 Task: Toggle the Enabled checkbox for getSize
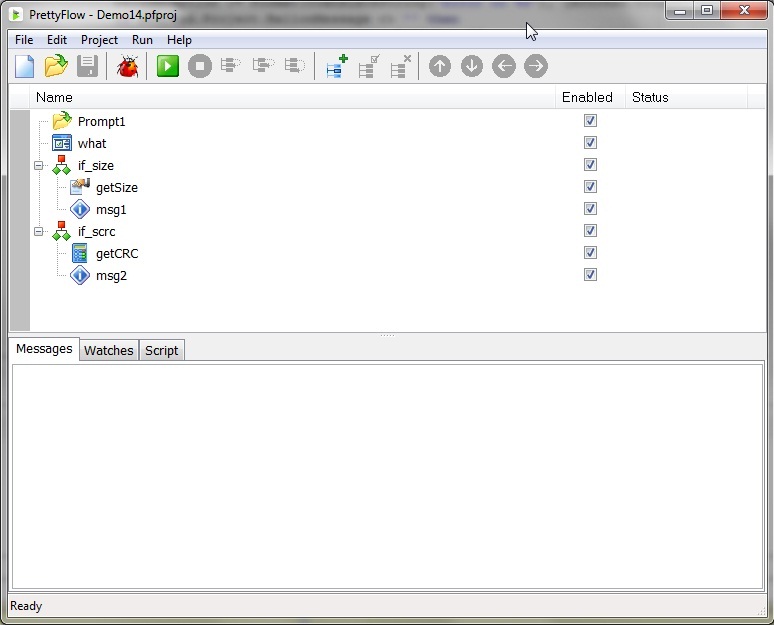(590, 187)
